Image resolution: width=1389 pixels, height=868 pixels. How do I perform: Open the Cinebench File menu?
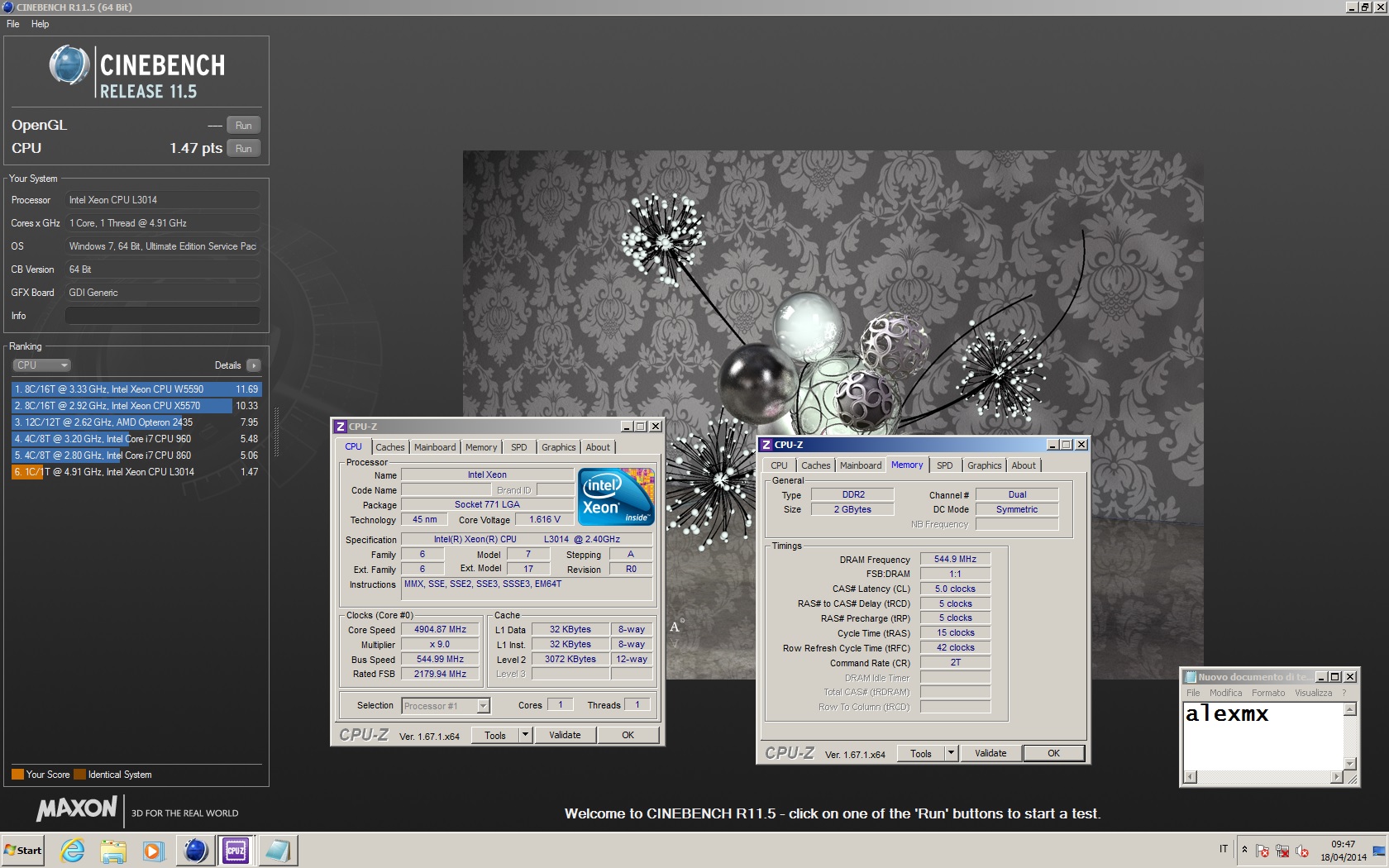[x=13, y=24]
